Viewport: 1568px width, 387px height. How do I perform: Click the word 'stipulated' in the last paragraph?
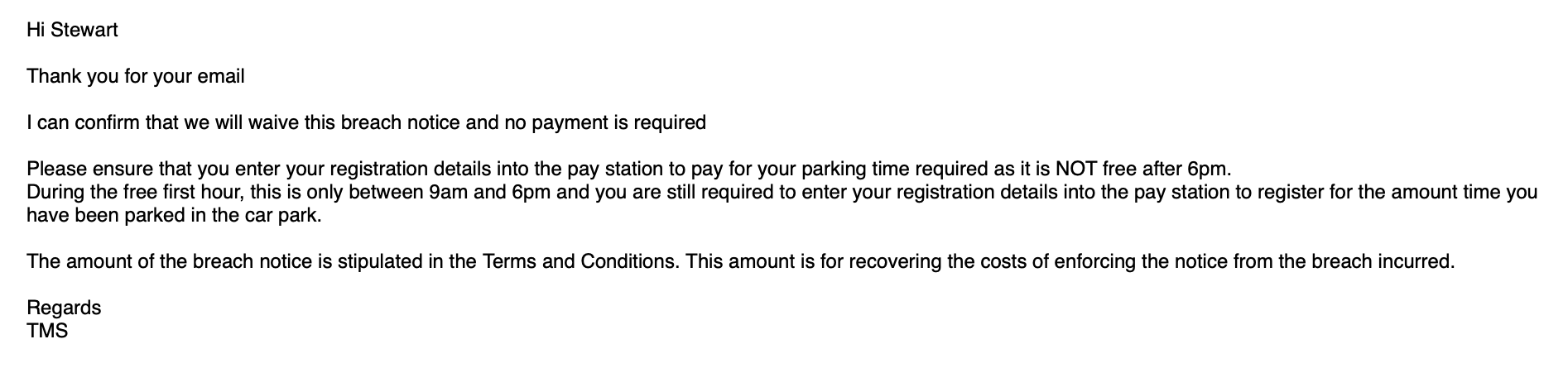(377, 262)
